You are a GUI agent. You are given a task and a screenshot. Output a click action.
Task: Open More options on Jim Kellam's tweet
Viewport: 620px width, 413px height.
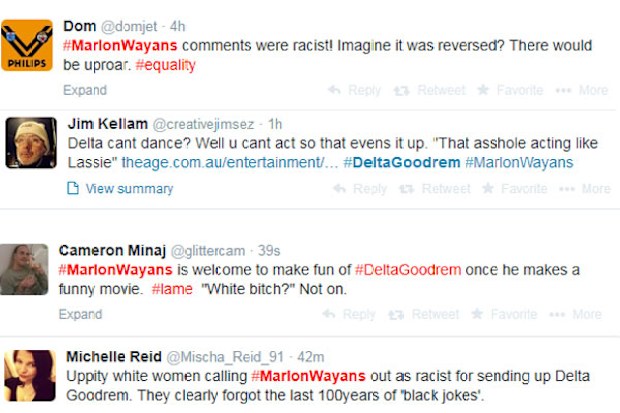coord(585,189)
